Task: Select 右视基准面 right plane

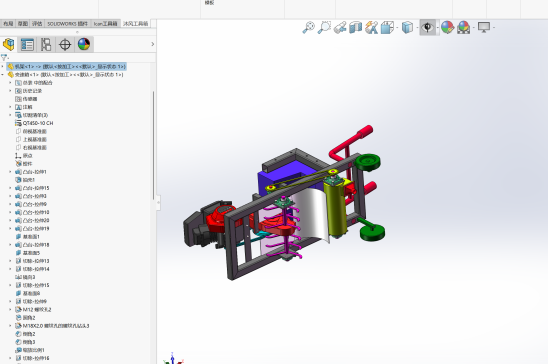Action: pyautogui.click(x=35, y=147)
